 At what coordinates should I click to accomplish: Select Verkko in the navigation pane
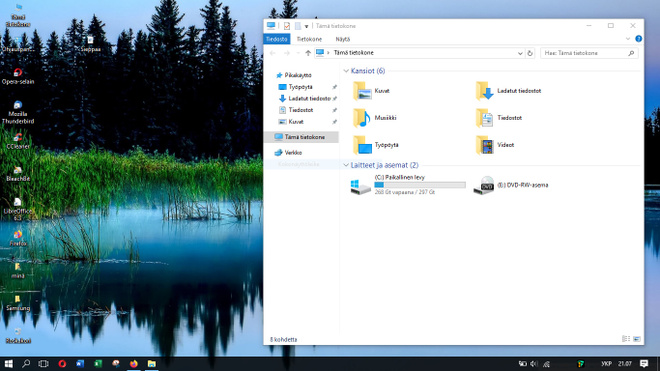[288, 152]
